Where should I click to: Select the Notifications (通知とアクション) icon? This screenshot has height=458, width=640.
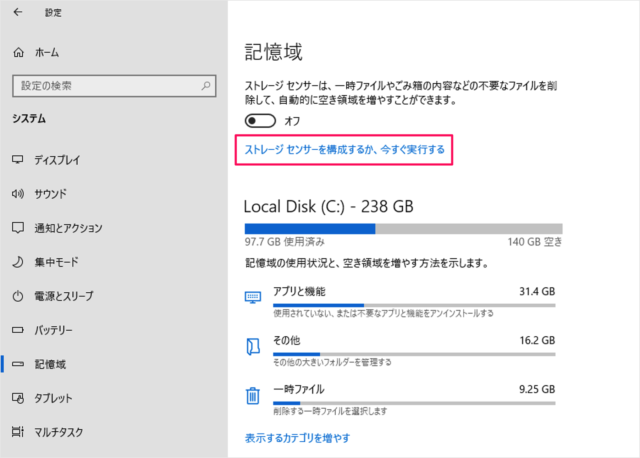point(18,228)
